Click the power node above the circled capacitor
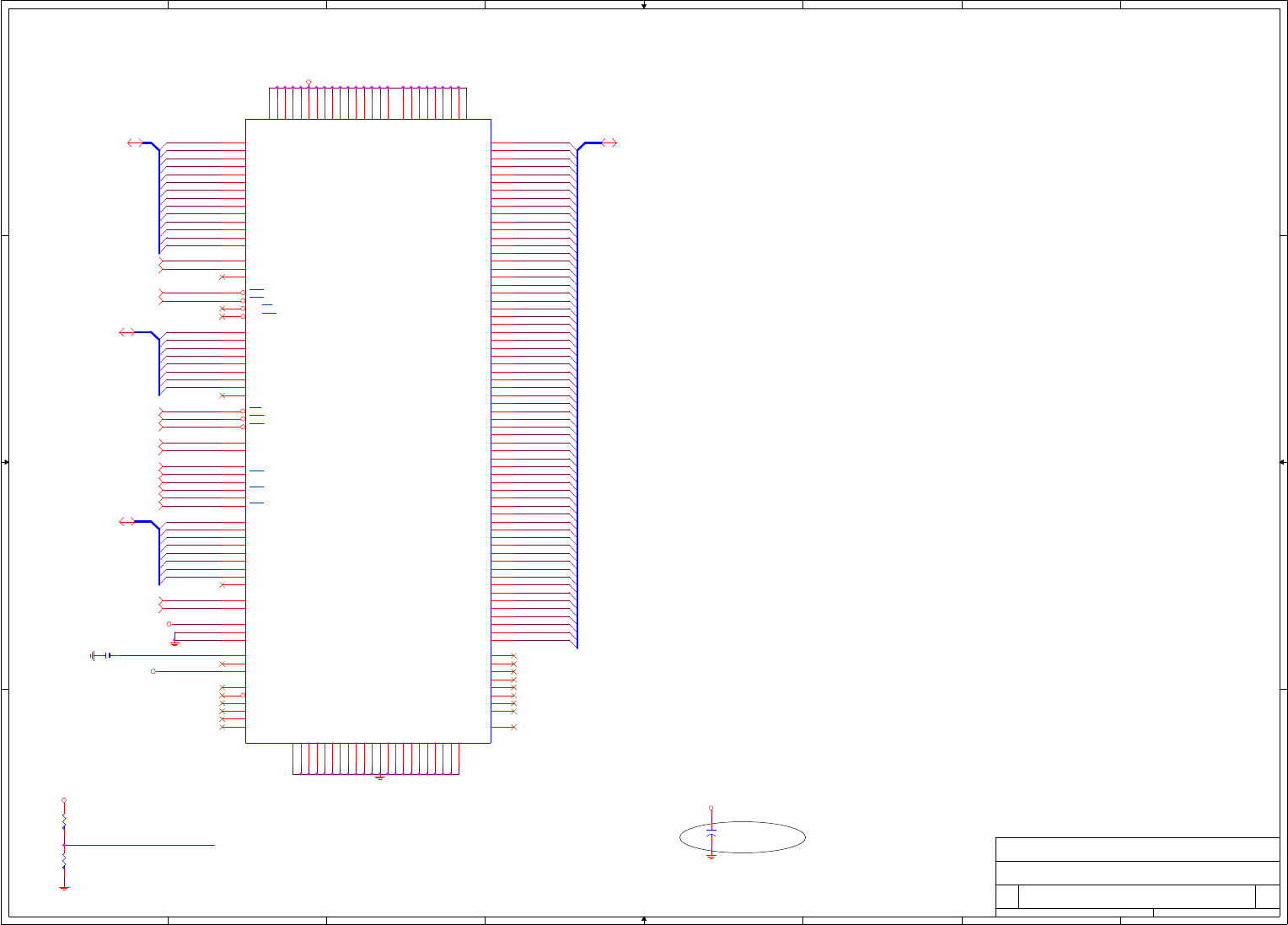The width and height of the screenshot is (1288, 925). [x=711, y=808]
